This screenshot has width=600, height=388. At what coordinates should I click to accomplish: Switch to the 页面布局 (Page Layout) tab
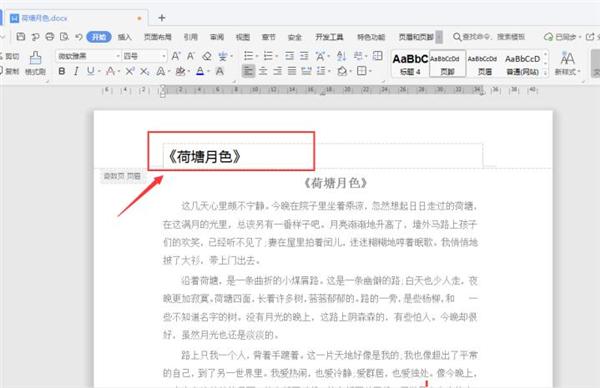click(x=158, y=37)
